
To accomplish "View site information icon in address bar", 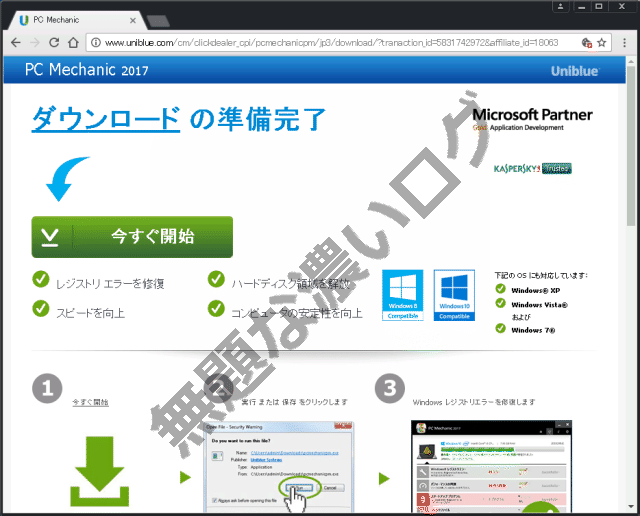I will point(96,42).
